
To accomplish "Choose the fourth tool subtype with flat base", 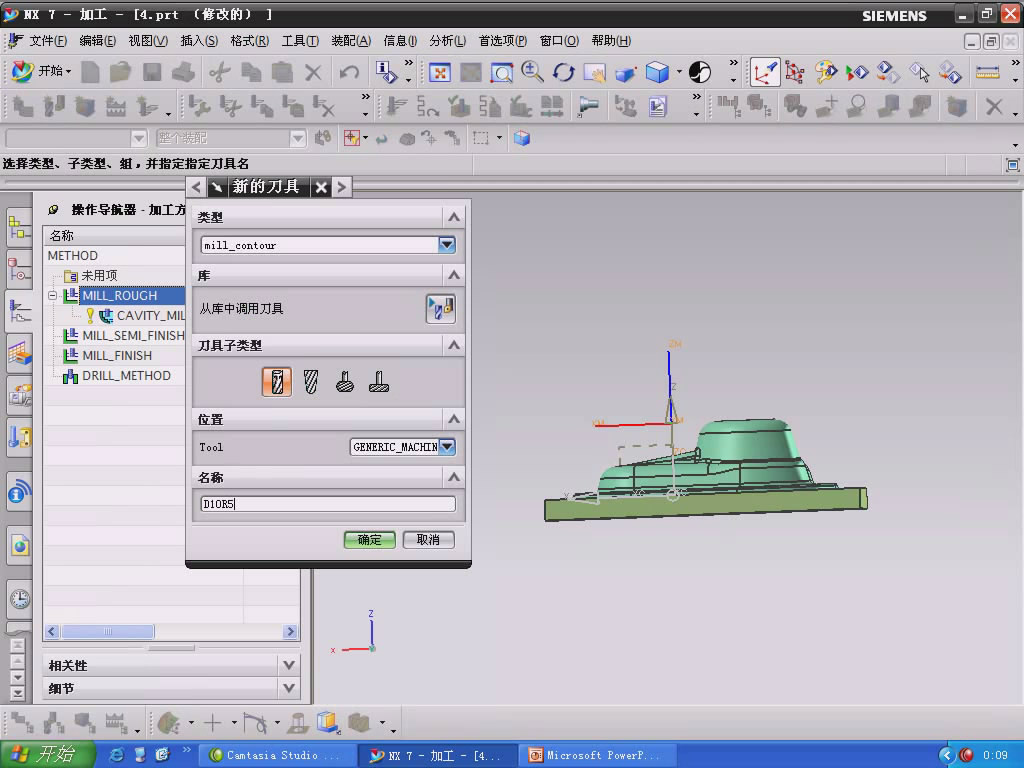I will pos(379,381).
